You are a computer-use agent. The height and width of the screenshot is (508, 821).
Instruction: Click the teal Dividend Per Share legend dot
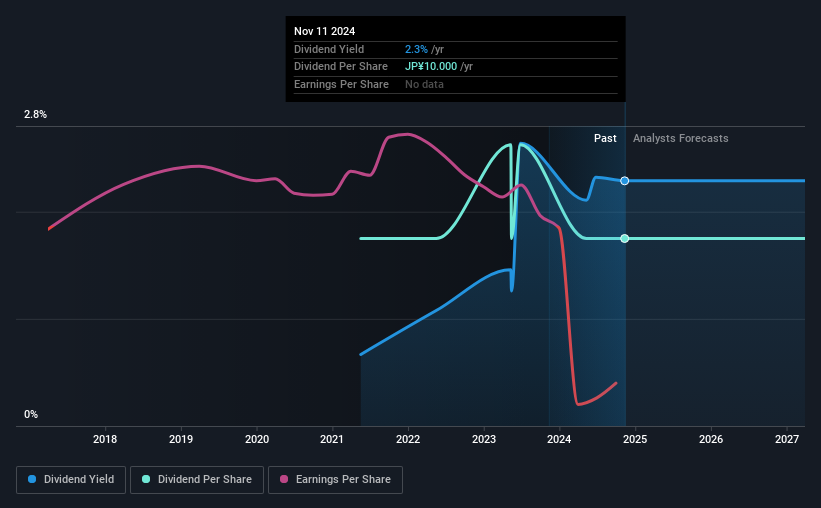tap(146, 479)
